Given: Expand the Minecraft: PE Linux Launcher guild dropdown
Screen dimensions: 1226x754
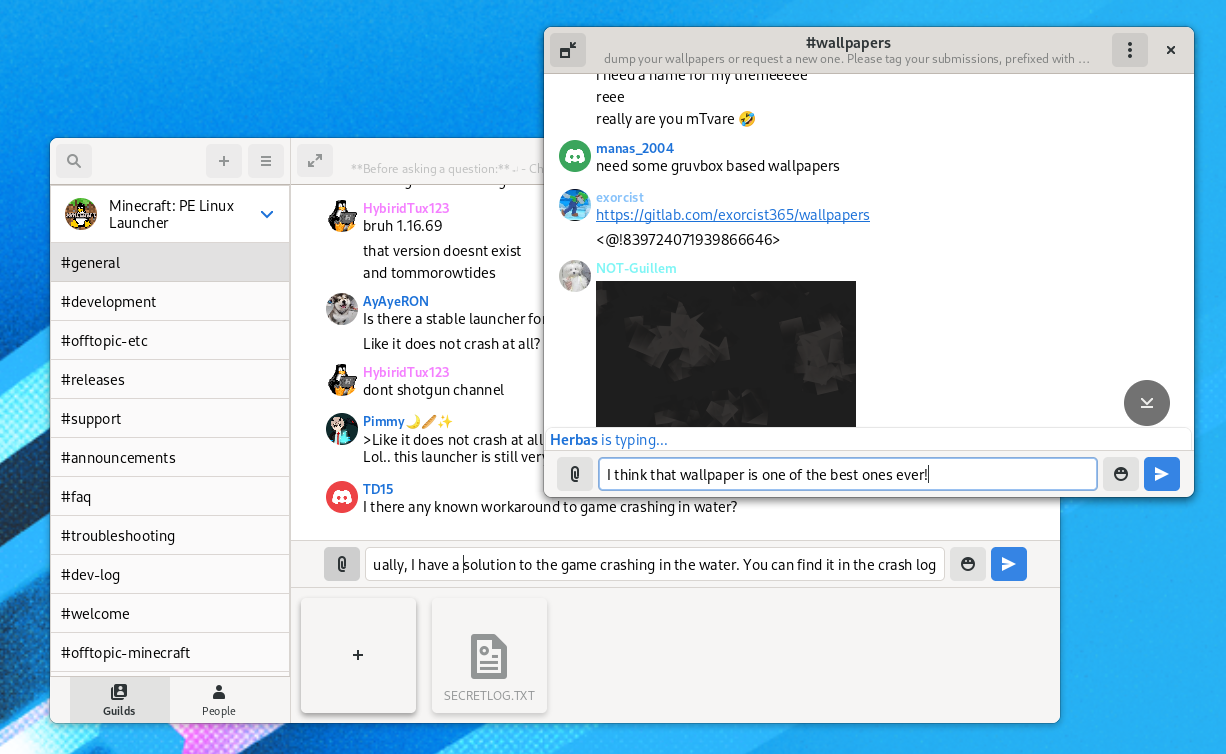Looking at the screenshot, I should [x=267, y=214].
